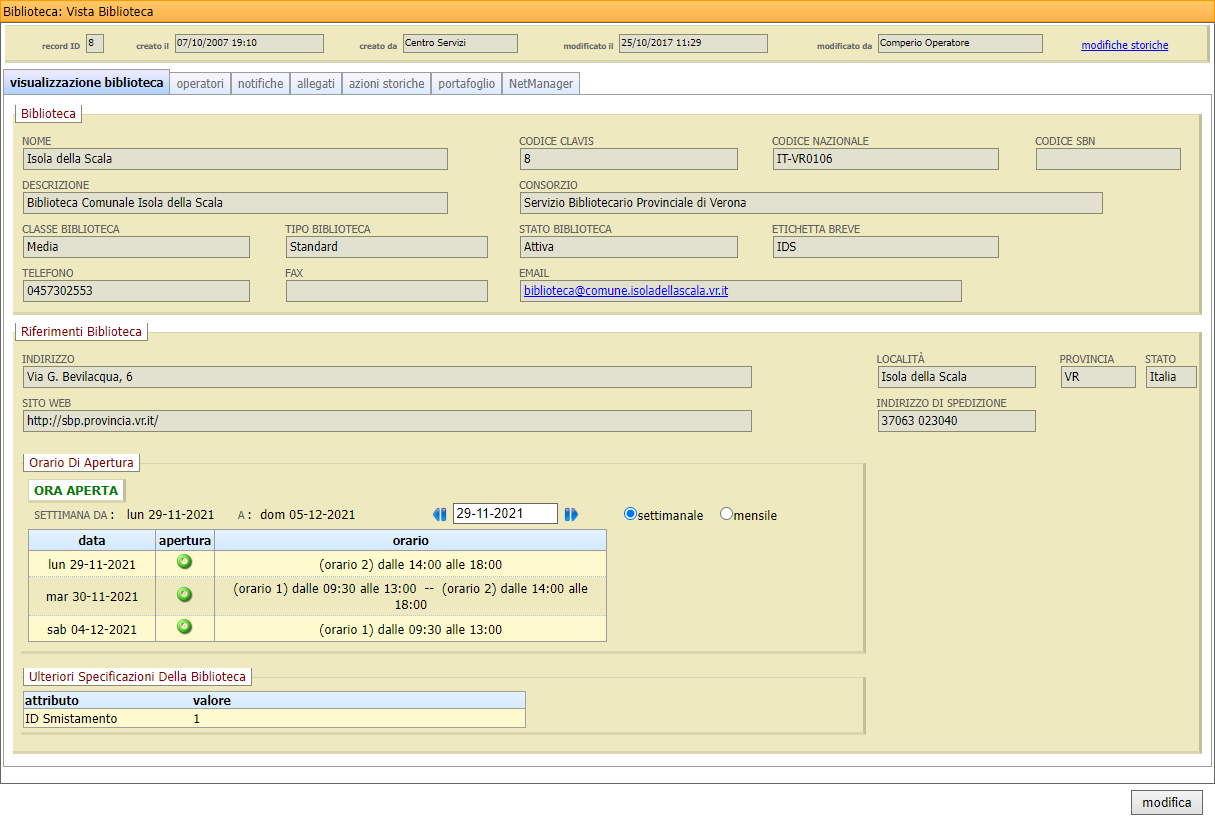The image size is (1215, 817).
Task: Click green open status icon for mar 30-11-2021
Action: [x=184, y=595]
